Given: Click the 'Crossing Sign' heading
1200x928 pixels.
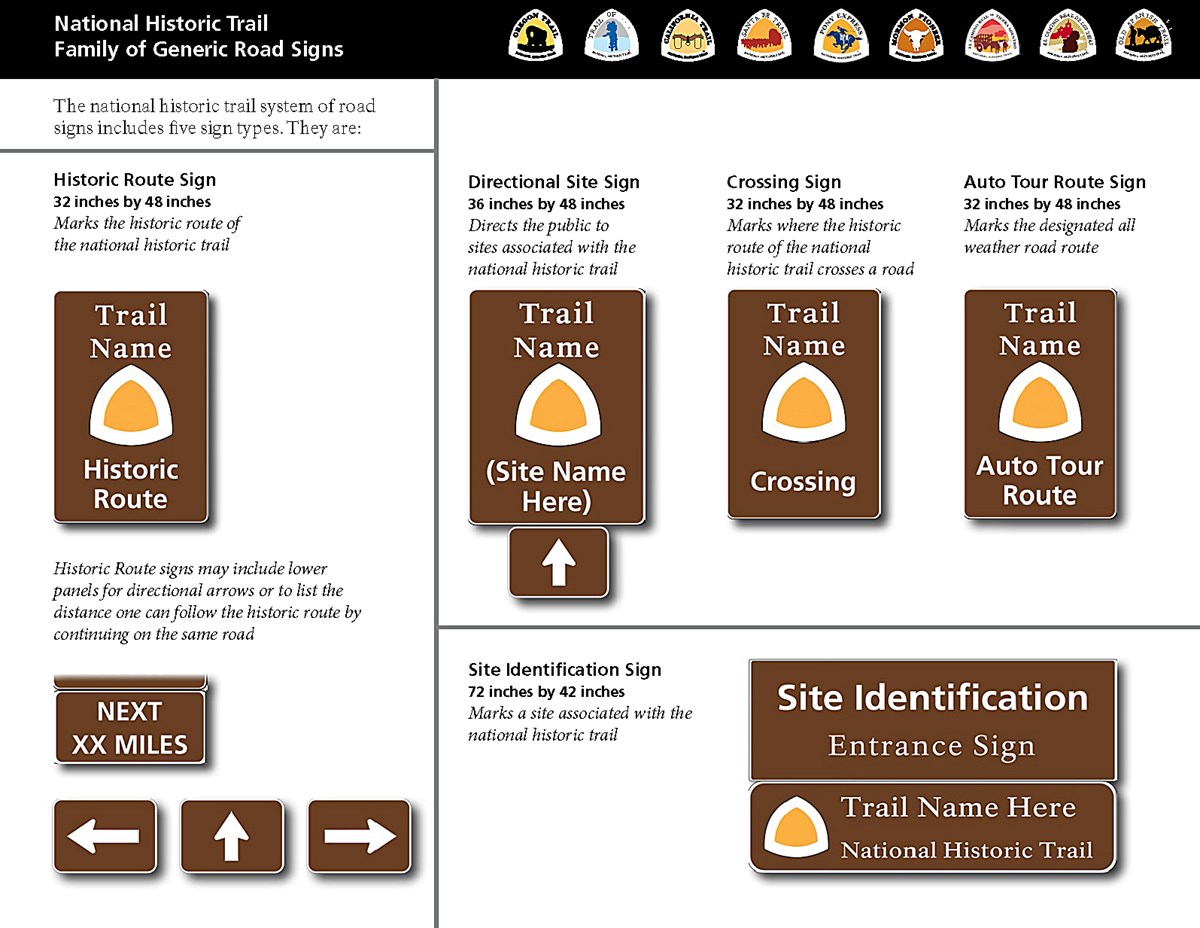Looking at the screenshot, I should 784,182.
